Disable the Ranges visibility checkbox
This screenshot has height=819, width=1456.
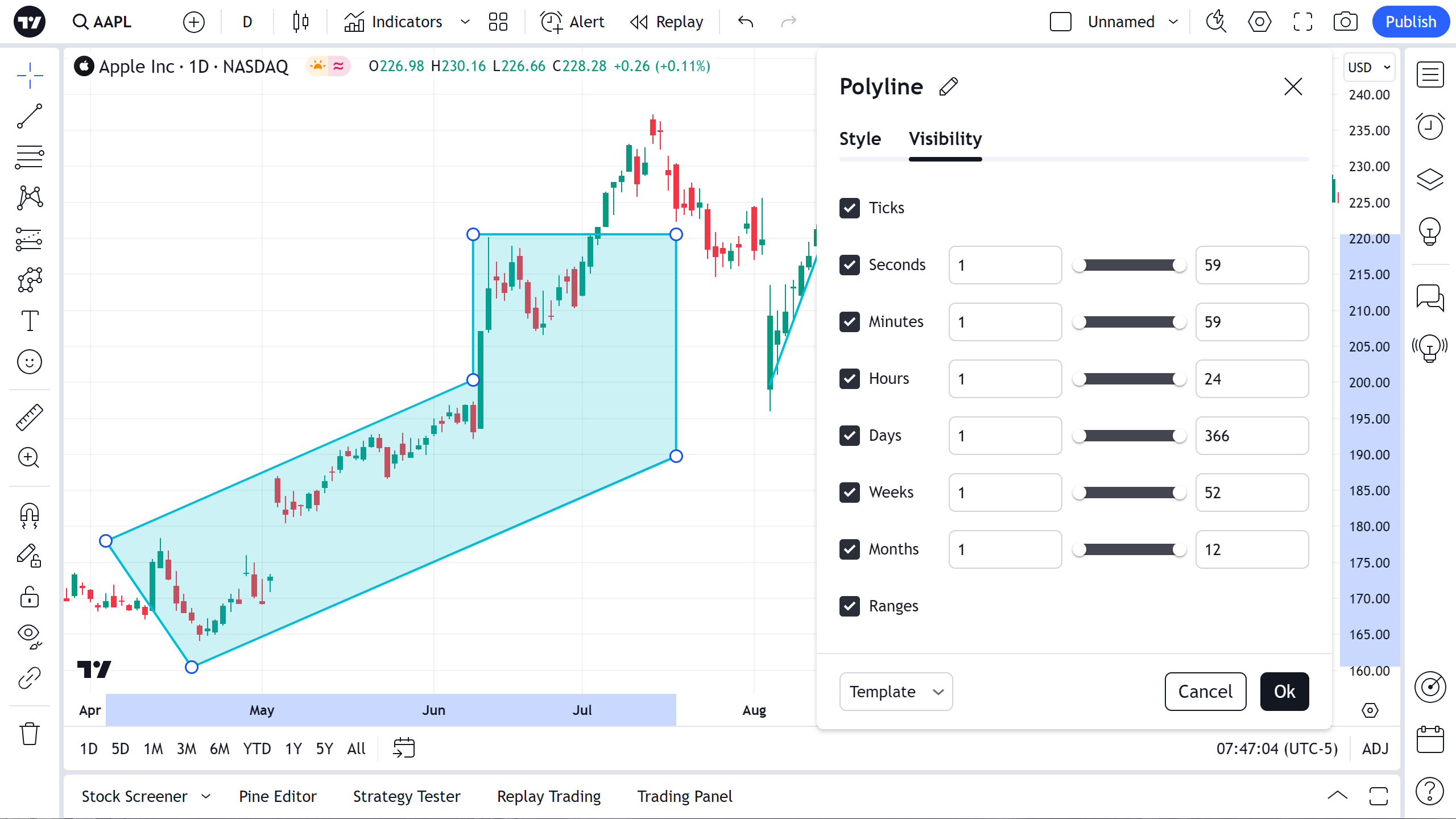coord(850,606)
